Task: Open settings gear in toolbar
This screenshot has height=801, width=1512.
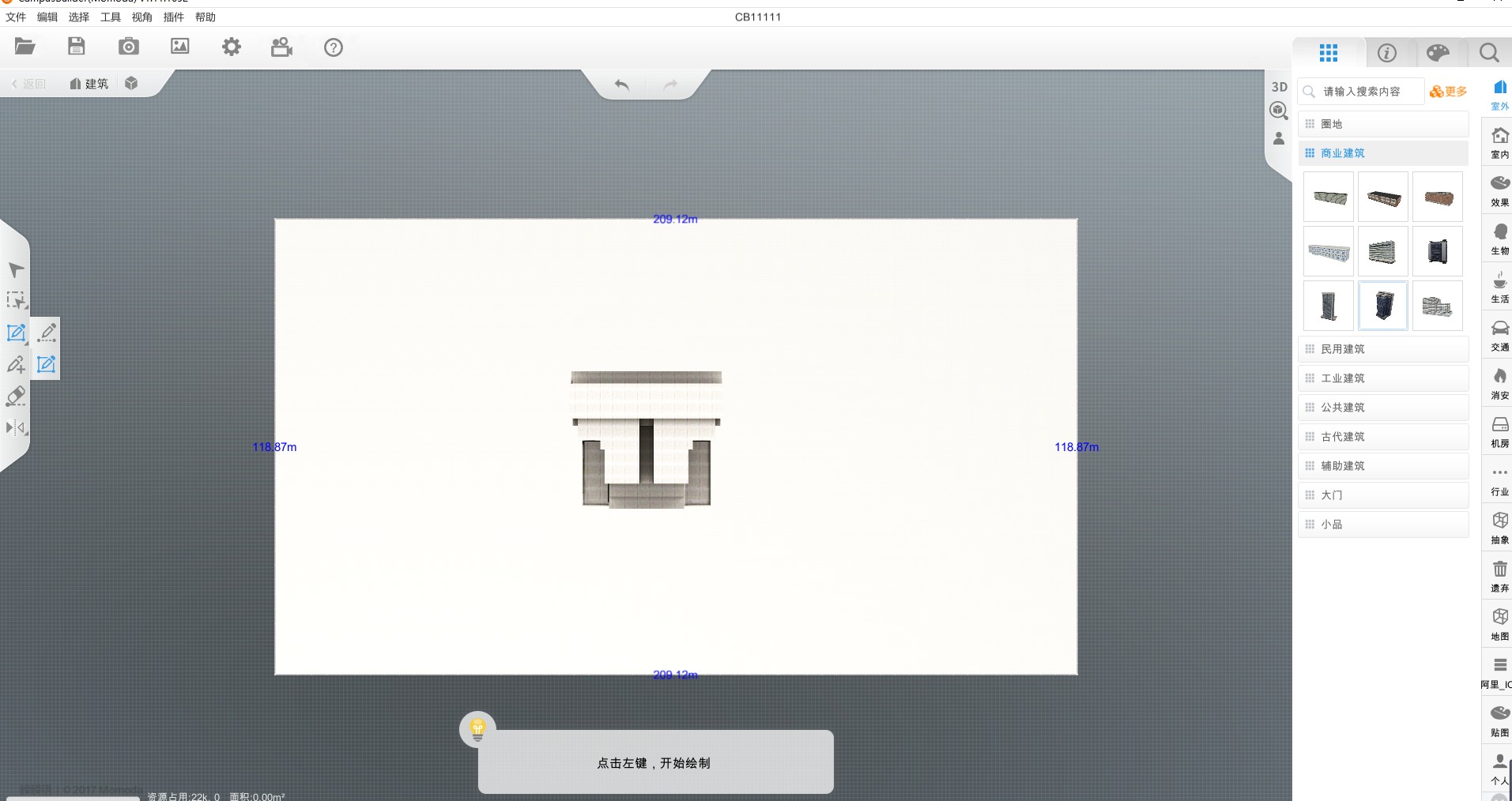Action: pos(232,47)
